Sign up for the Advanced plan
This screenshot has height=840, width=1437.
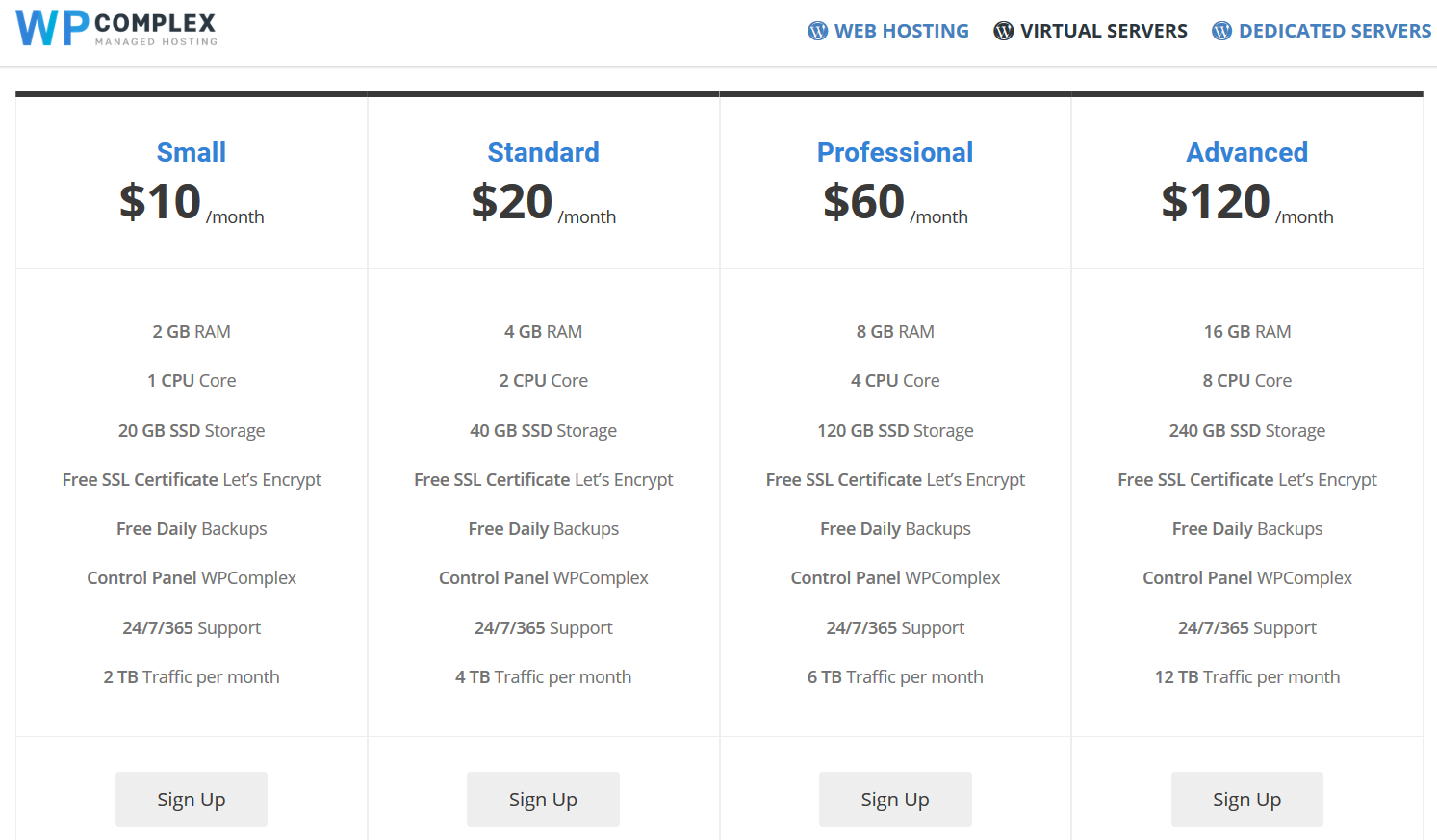[1246, 799]
